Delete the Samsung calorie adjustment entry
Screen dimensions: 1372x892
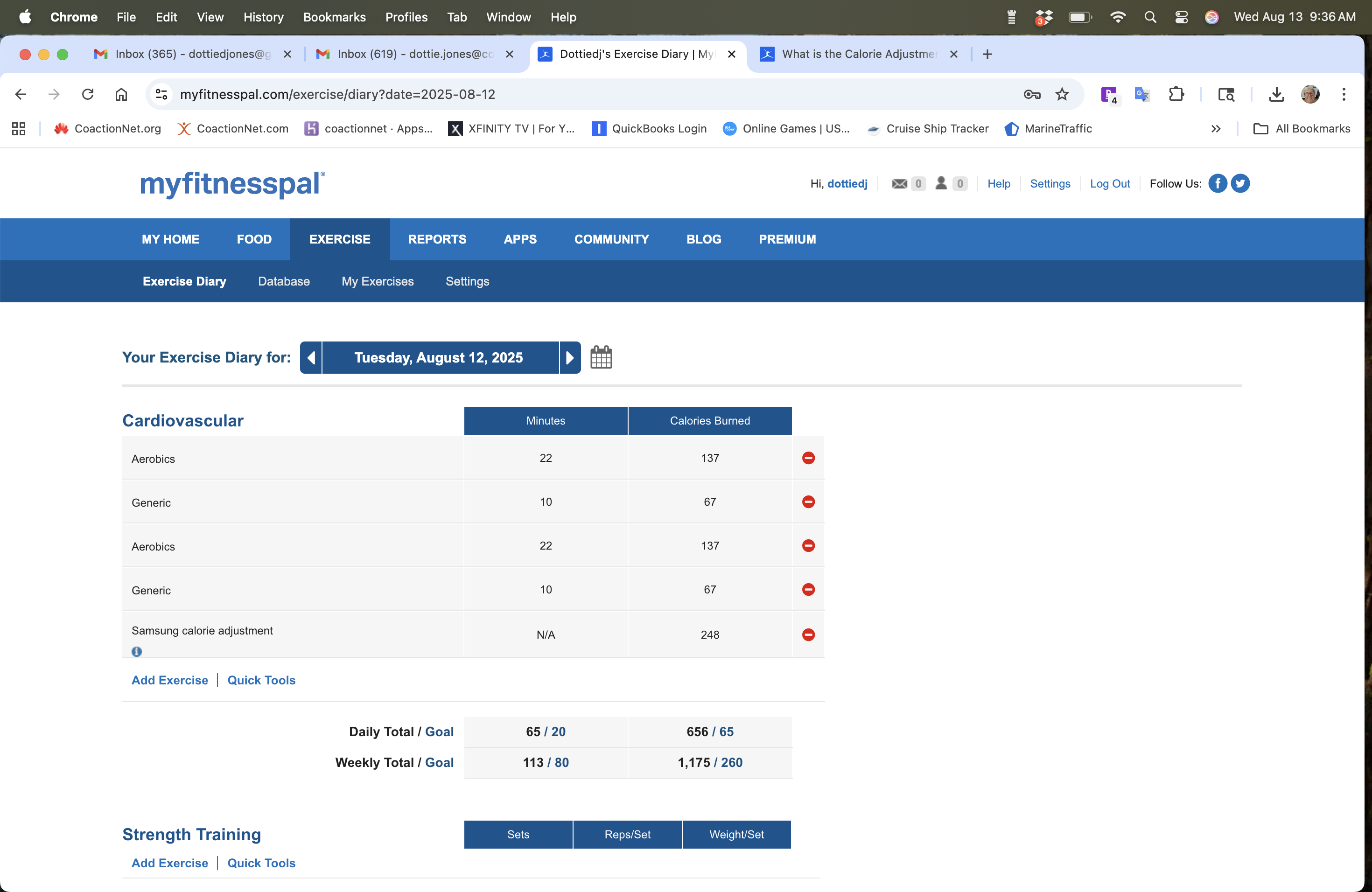808,634
